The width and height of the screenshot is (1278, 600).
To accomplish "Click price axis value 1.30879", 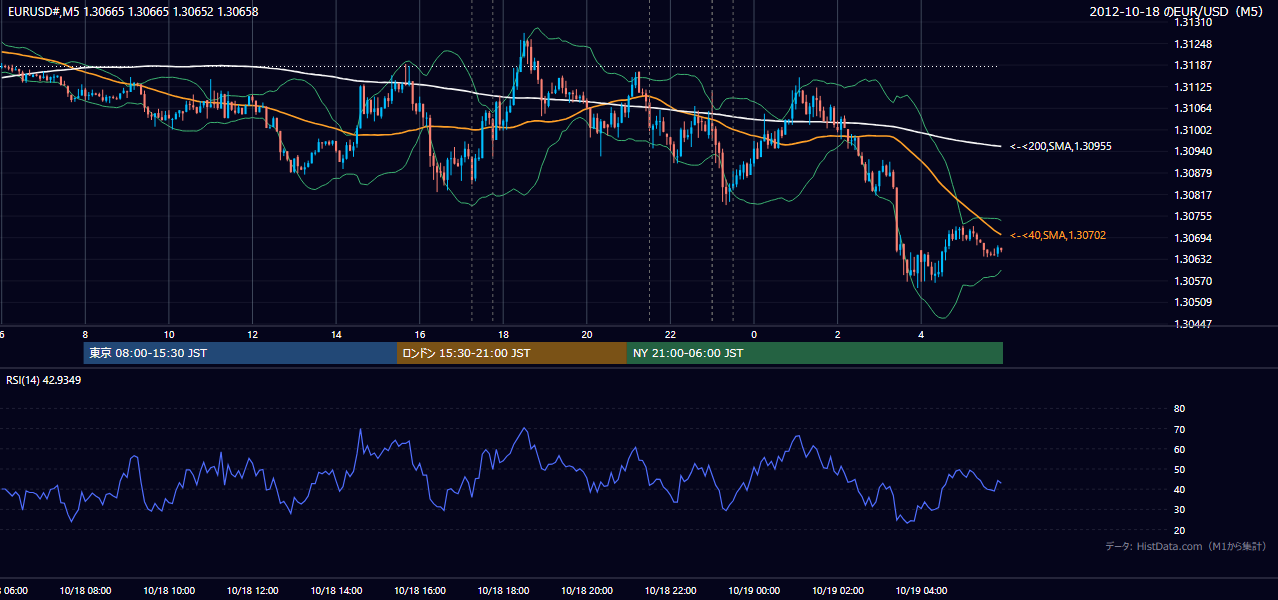I will (1193, 173).
